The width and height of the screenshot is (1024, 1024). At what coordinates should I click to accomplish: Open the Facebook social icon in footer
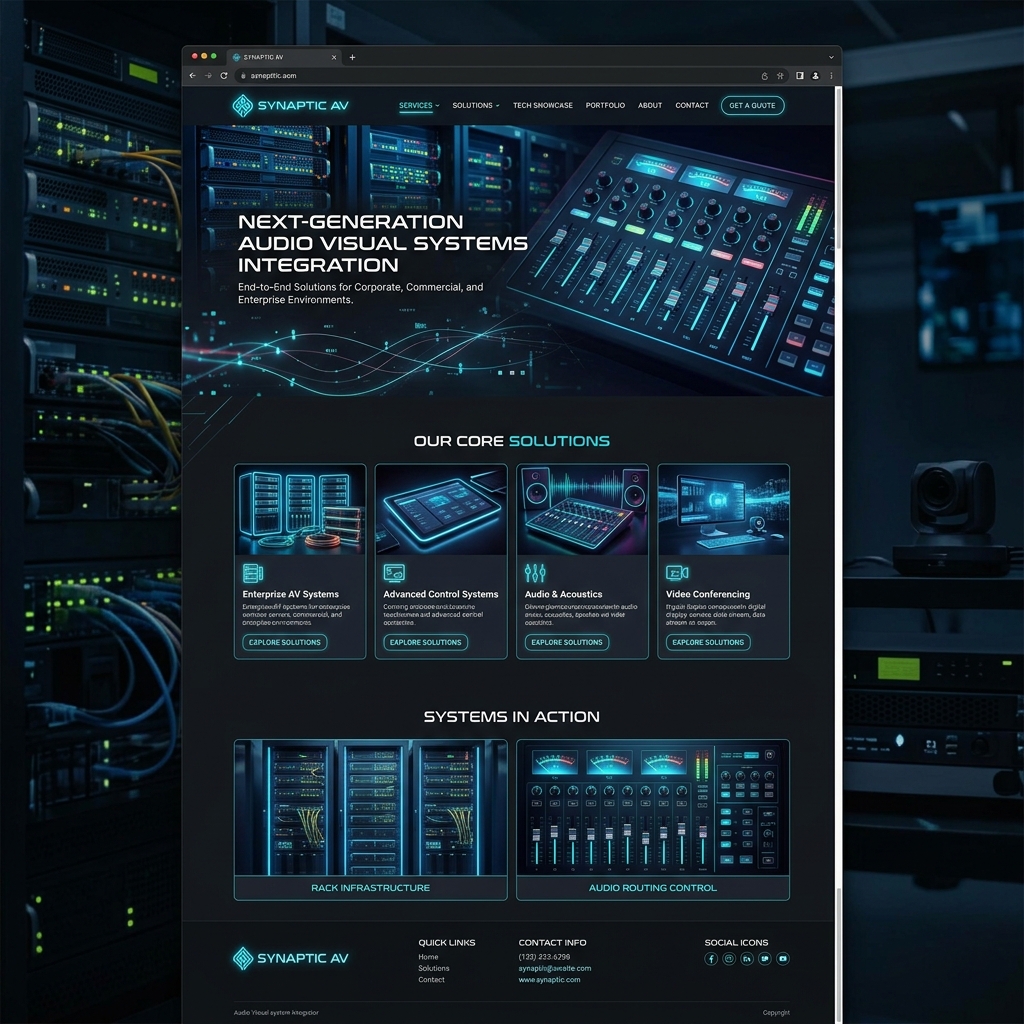(711, 959)
